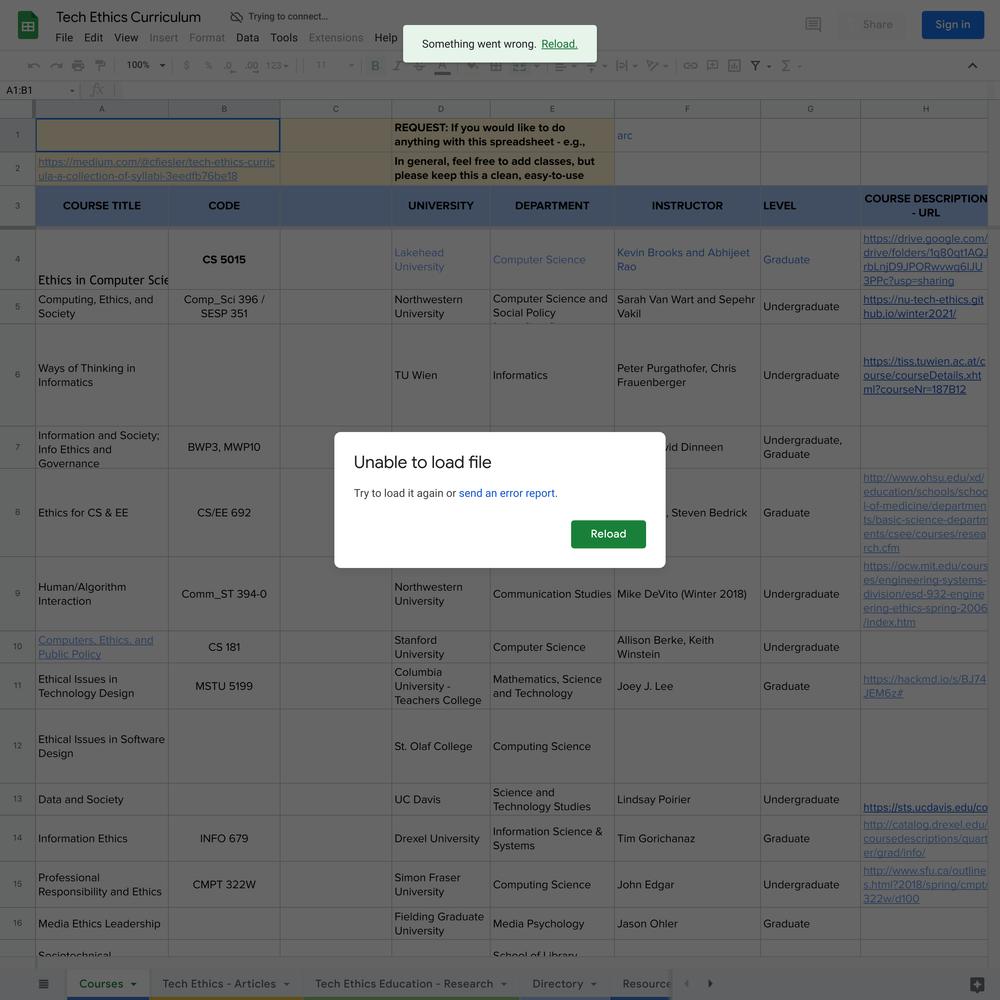The image size is (1000, 1000).
Task: Click the send an error report link
Action: 506,493
